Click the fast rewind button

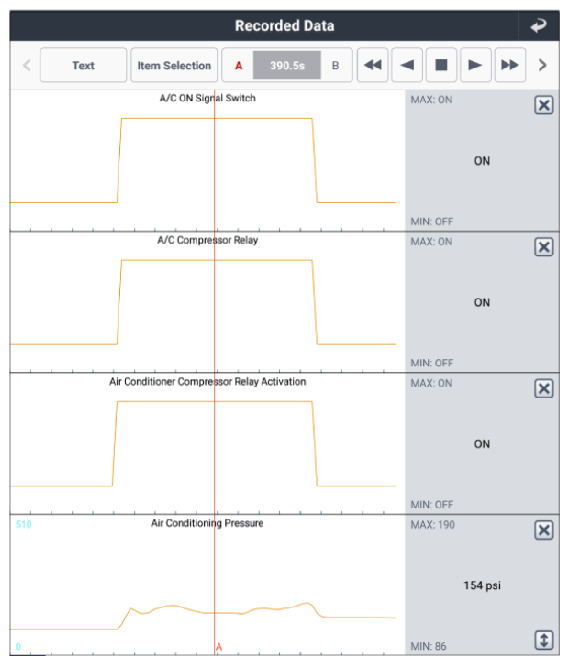373,65
